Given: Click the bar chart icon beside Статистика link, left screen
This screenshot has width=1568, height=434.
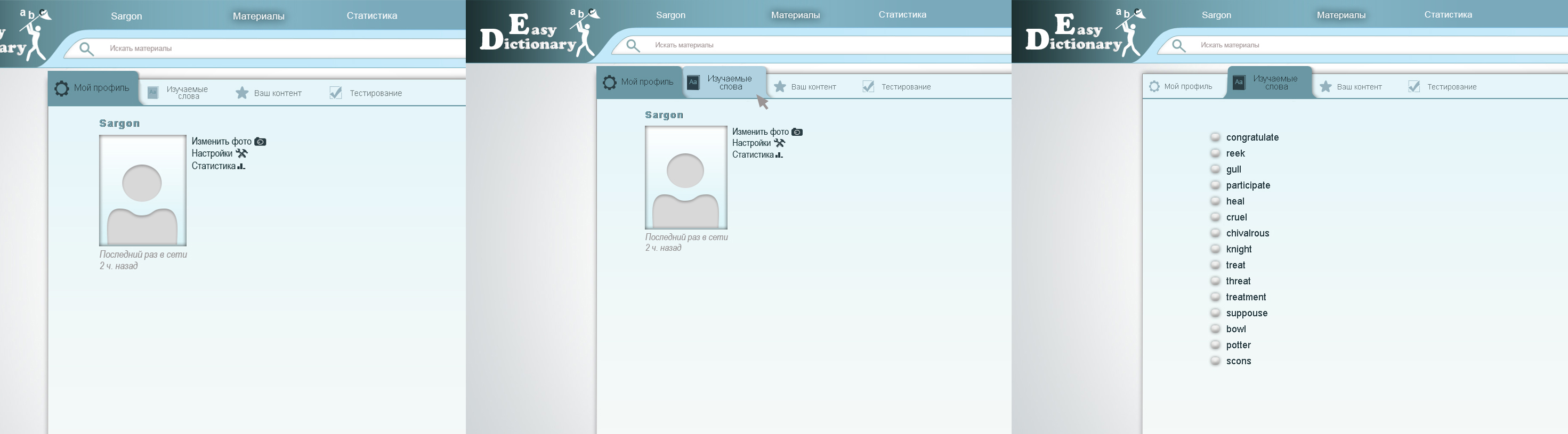Looking at the screenshot, I should pos(241,166).
